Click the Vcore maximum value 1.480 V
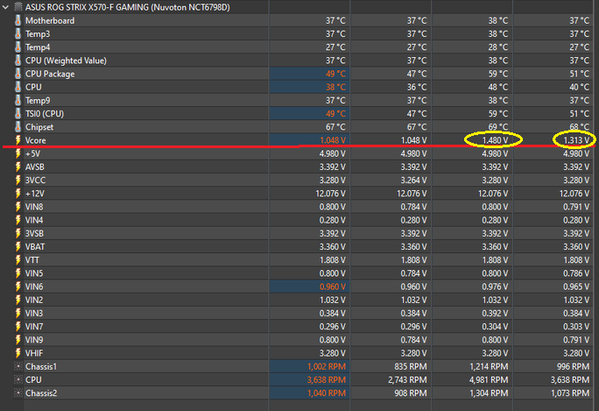 [495, 140]
